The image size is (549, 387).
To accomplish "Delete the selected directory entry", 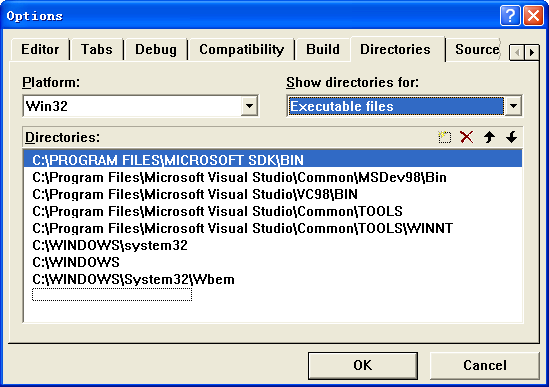I will click(x=466, y=137).
